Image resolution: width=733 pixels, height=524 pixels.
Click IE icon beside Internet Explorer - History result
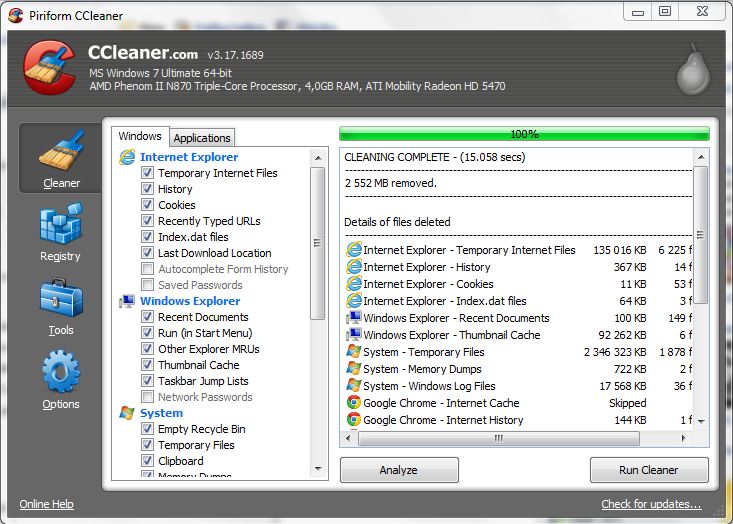pos(354,267)
